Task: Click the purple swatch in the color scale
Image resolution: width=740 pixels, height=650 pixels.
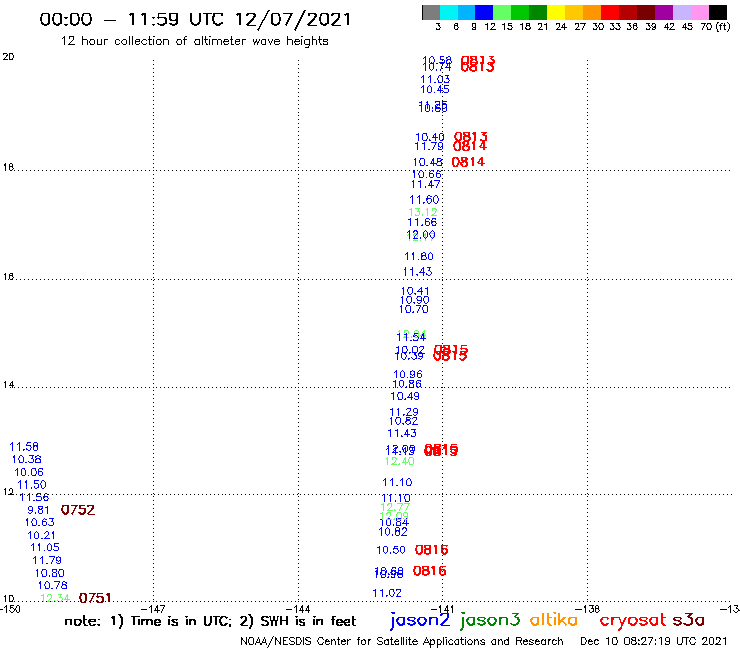Action: click(664, 12)
